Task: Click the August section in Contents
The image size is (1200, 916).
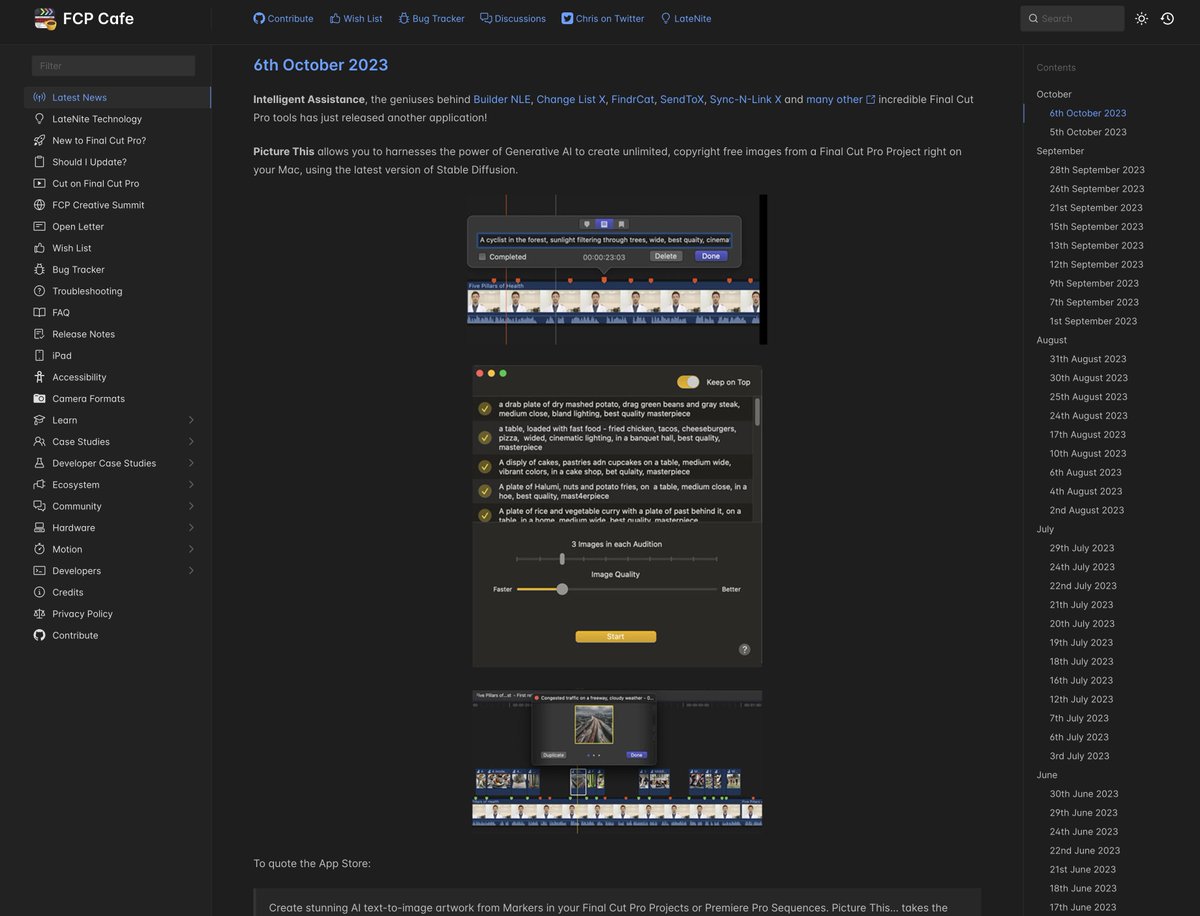Action: coord(1052,340)
